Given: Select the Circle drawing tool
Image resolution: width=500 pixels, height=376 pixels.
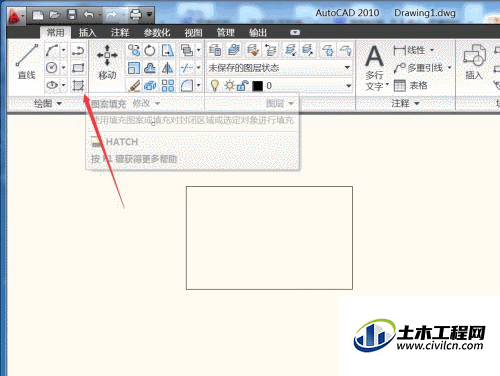Looking at the screenshot, I should point(52,68).
